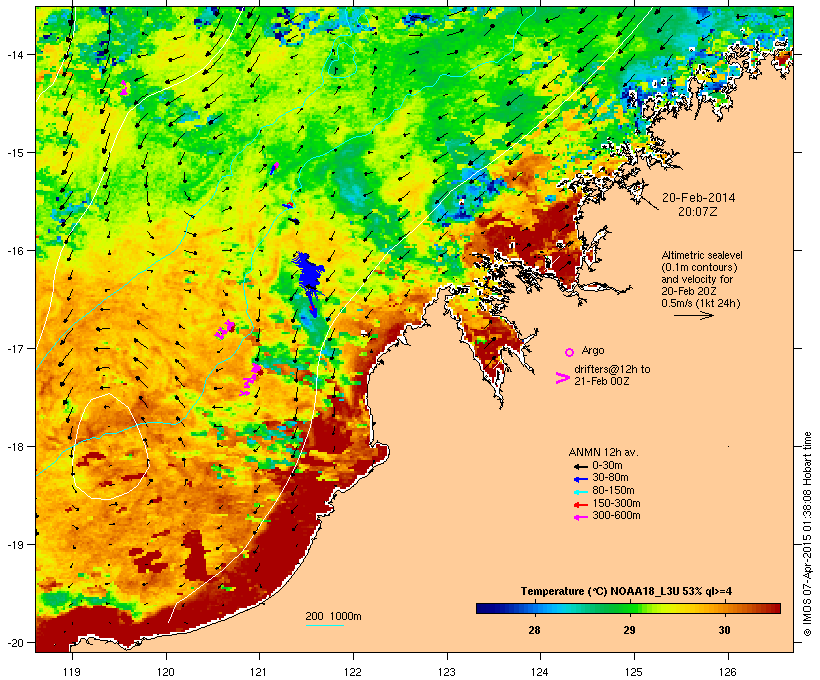Viewport: 820px width, 680px height.
Task: Click the 0.5m/s velocity scale arrow
Action: coord(694,315)
